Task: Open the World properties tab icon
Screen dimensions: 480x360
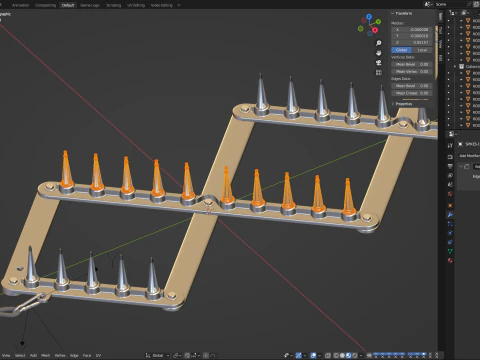Action: (450, 194)
